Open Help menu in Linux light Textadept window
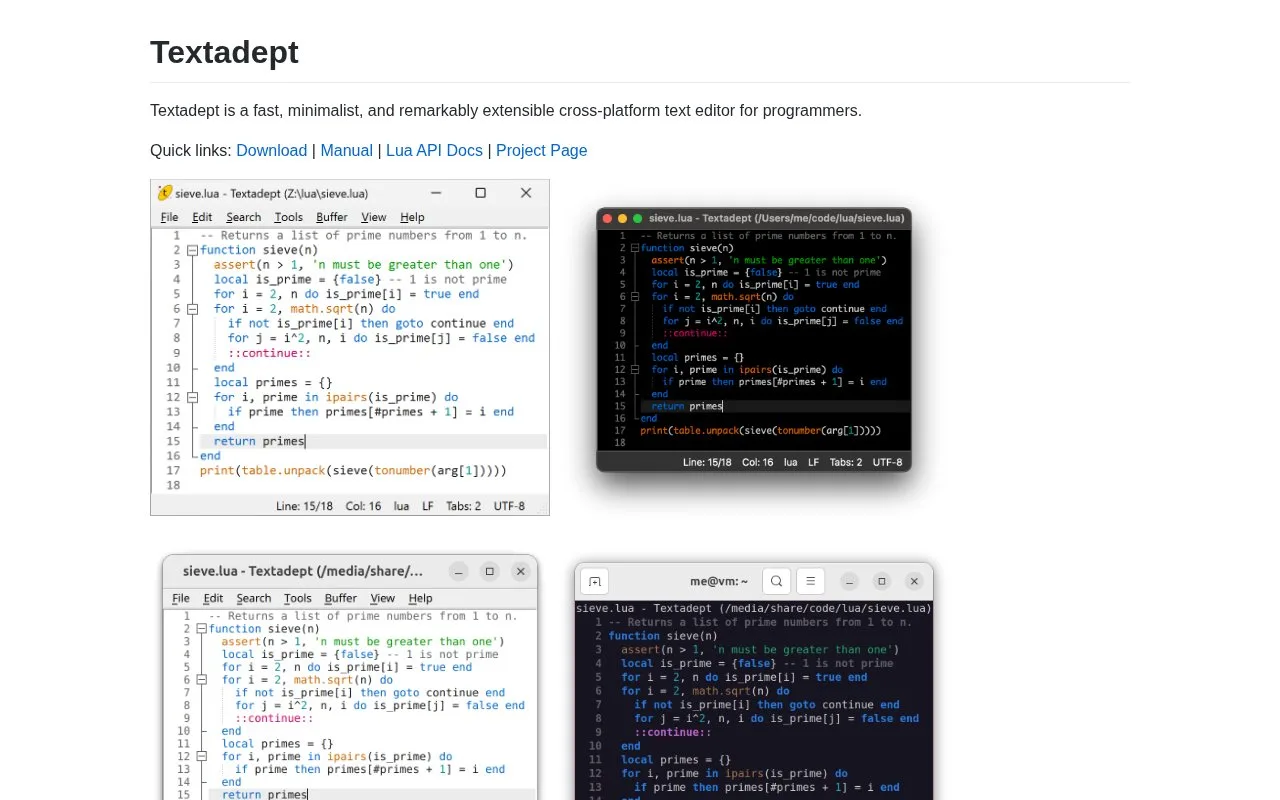Screen dimensions: 1280x800 click(x=421, y=598)
